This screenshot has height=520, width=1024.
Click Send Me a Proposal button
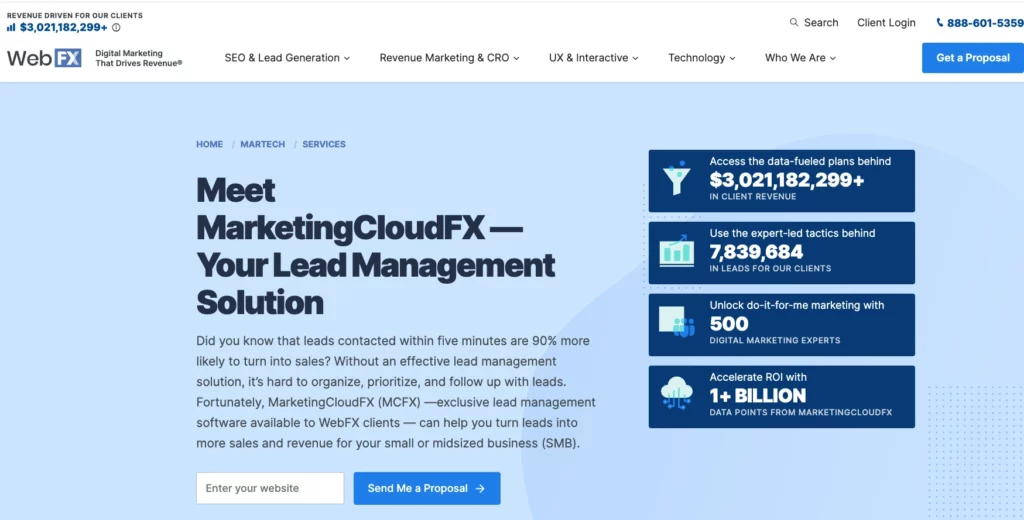point(427,489)
